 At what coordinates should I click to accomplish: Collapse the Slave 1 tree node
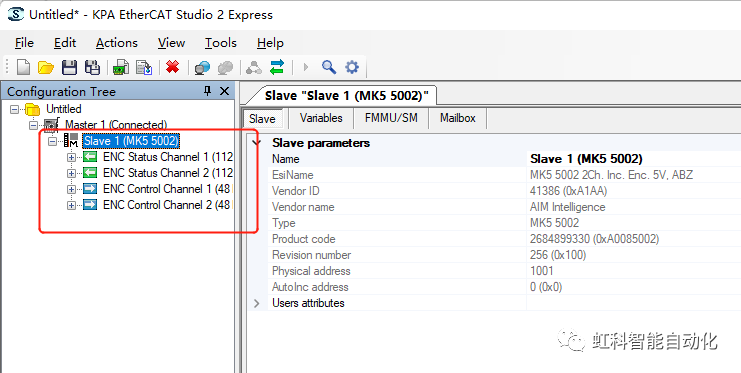coord(52,141)
